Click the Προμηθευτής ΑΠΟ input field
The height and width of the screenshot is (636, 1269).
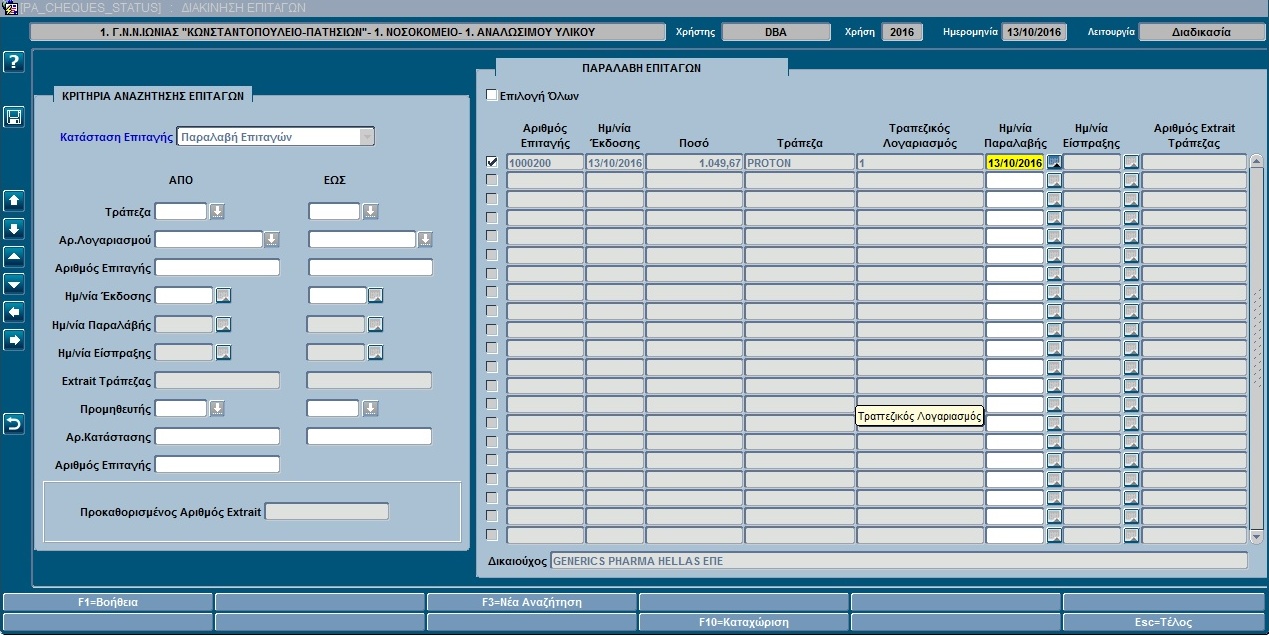click(x=181, y=408)
